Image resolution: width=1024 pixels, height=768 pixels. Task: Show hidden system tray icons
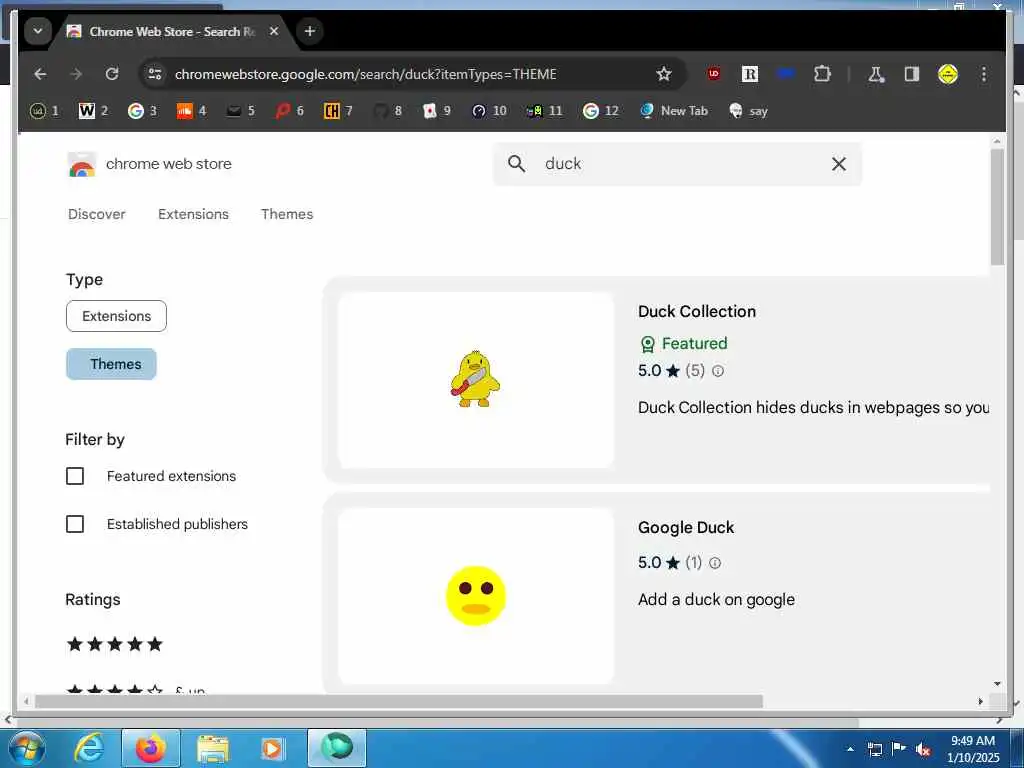tap(850, 748)
